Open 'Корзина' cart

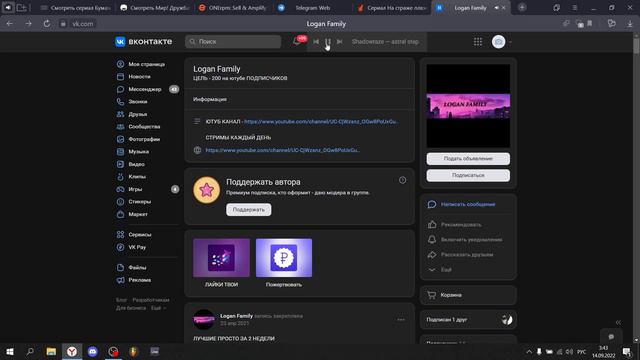click(x=468, y=295)
